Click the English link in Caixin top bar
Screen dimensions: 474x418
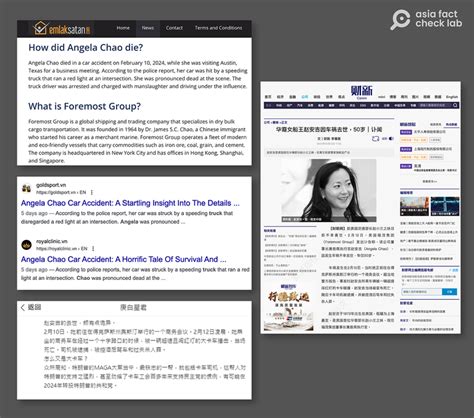(x=452, y=97)
